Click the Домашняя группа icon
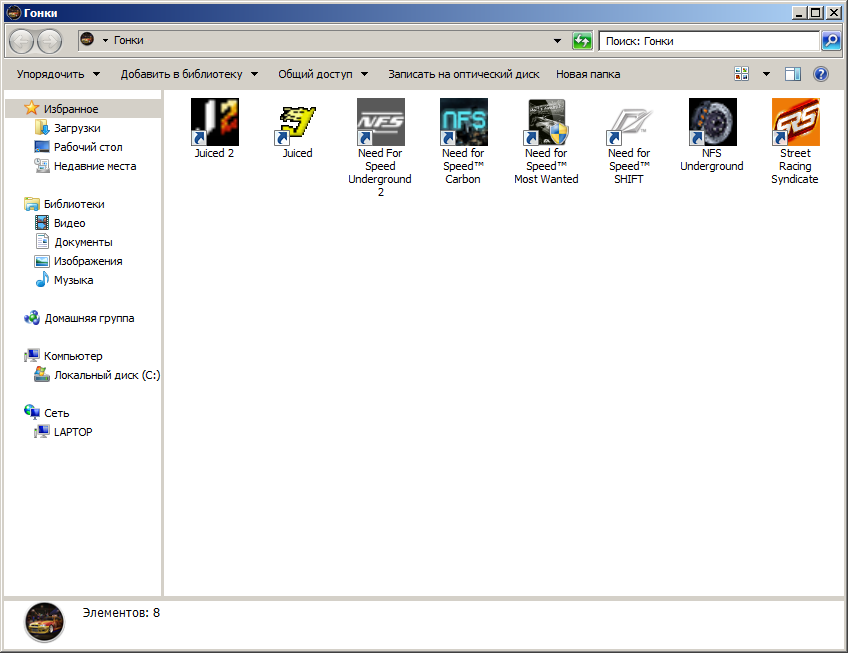The image size is (848, 653). click(31, 318)
